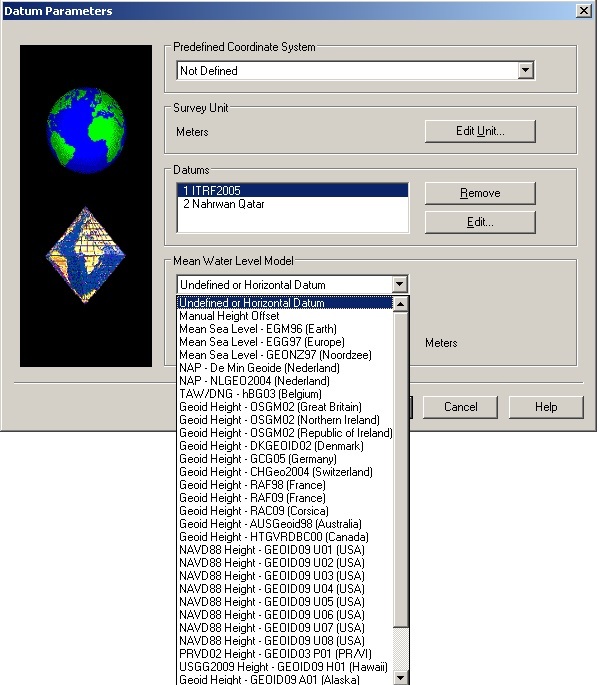Click the list scrollbar down arrow
Image resolution: width=599 pixels, height=685 pixels.
(x=401, y=678)
